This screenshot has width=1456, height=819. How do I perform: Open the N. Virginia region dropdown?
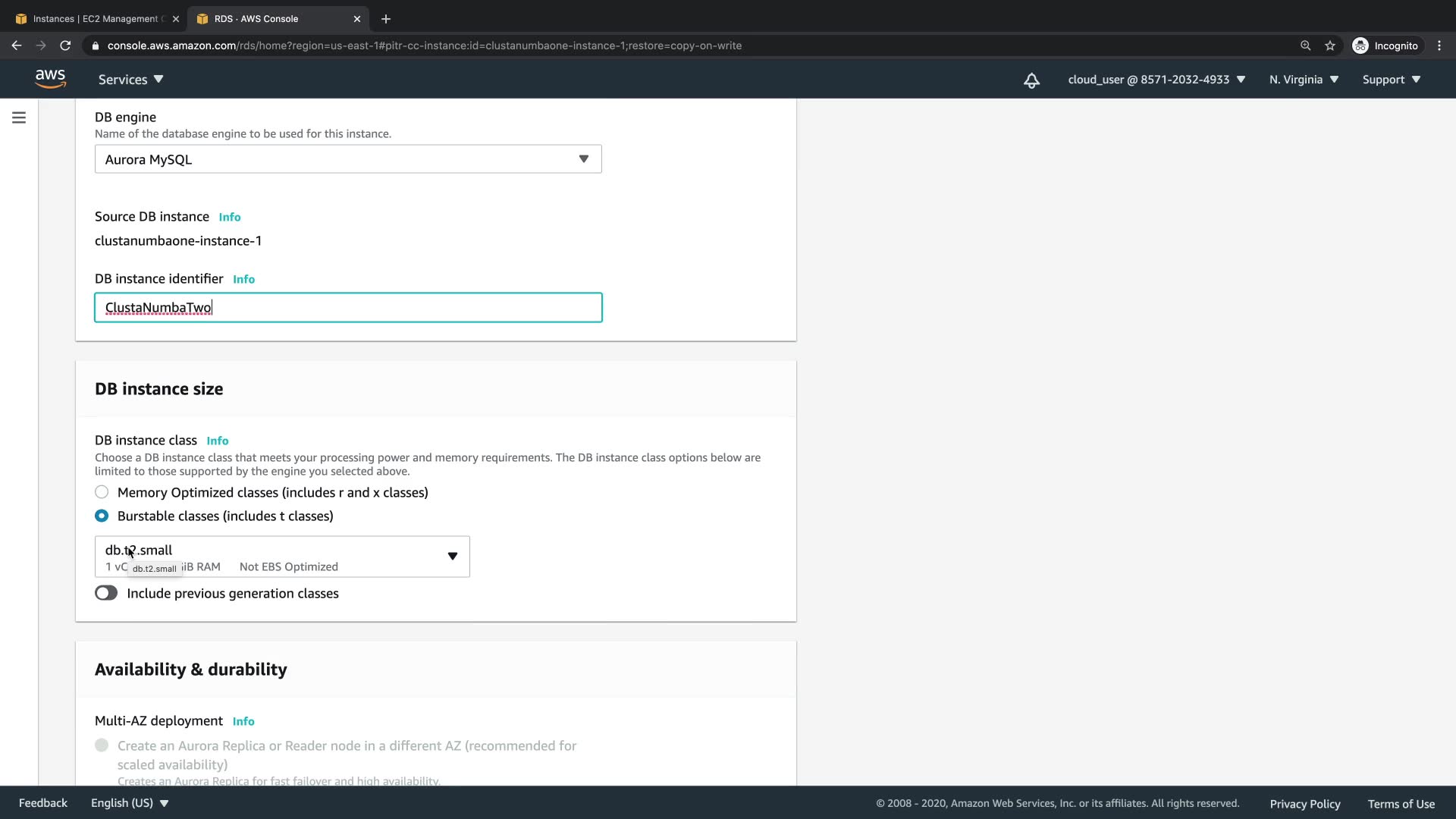(1304, 80)
